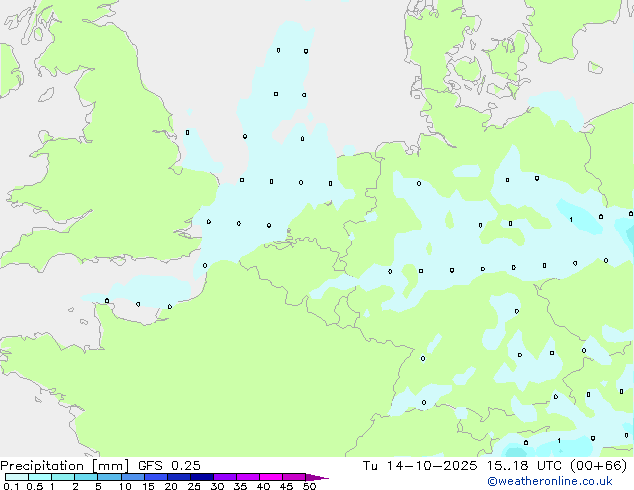Click the "(00+66)" forecast offset text
The image size is (634, 490).
(598, 466)
